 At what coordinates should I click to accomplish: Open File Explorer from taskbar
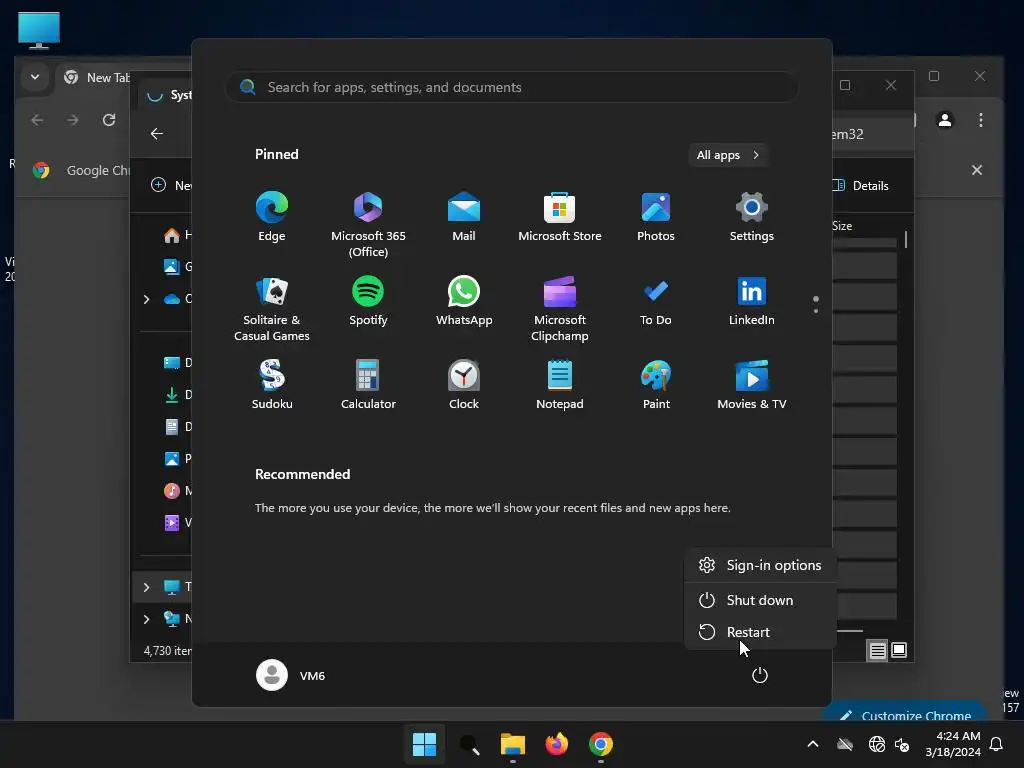[513, 744]
